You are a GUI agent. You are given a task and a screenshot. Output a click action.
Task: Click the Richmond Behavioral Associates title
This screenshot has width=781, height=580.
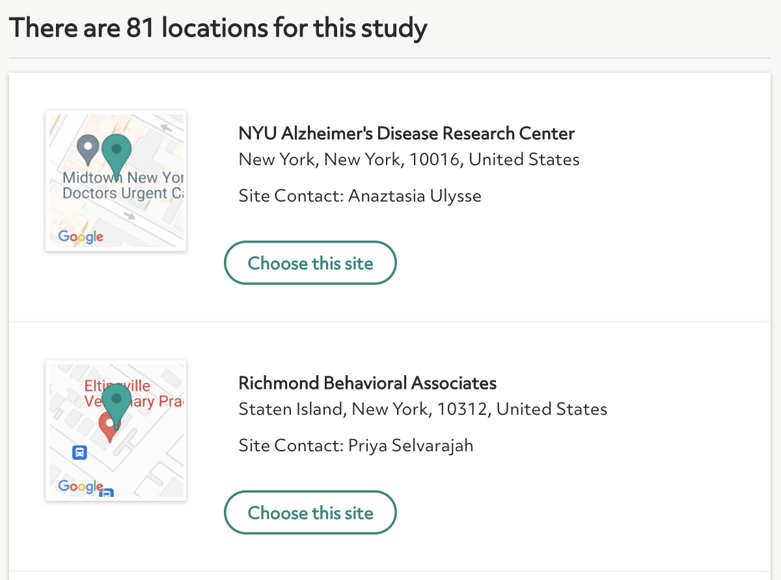368,383
